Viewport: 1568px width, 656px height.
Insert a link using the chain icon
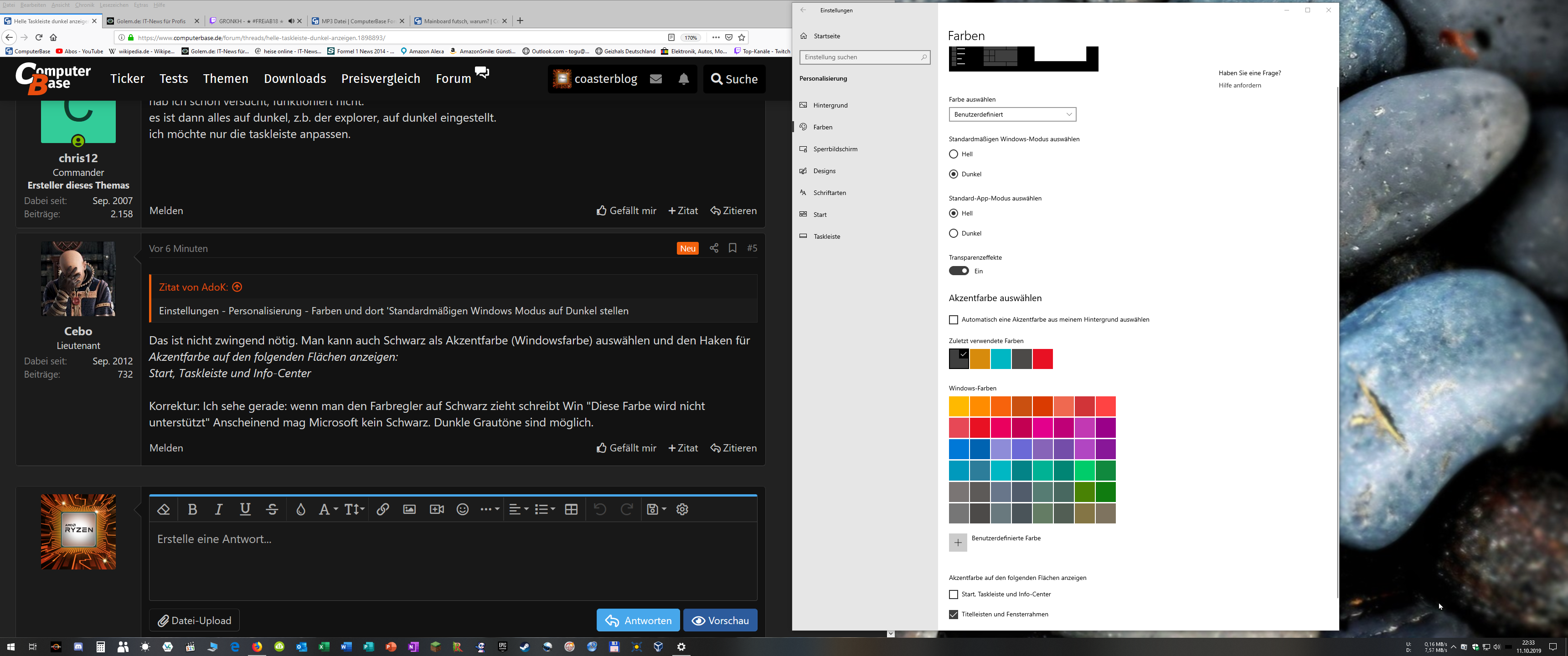pyautogui.click(x=382, y=509)
